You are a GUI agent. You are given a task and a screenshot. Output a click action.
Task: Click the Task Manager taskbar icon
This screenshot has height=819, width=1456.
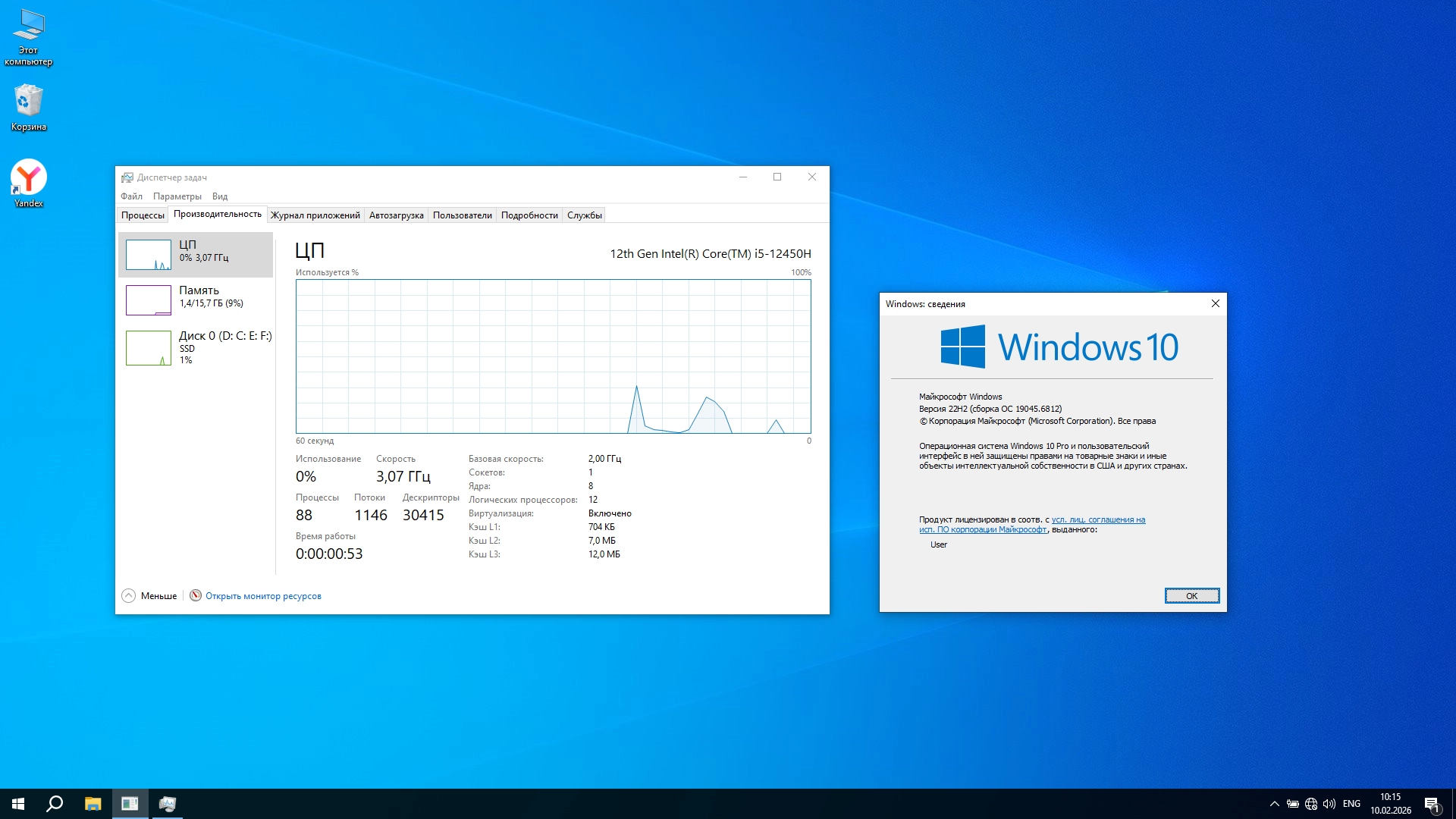(167, 804)
